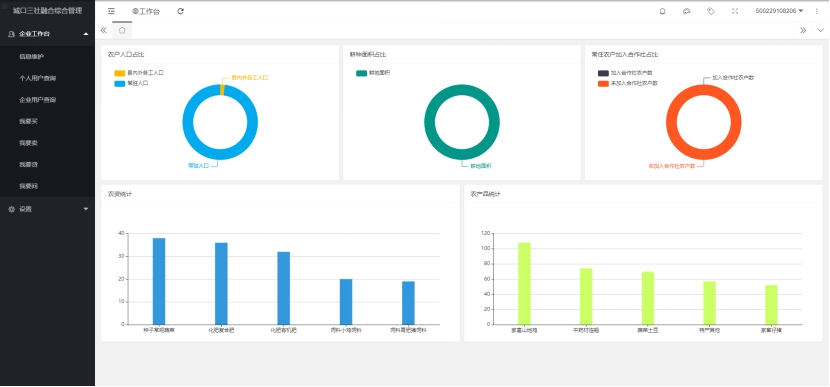Screen dimensions: 830x387
Task: Click the second blue bar valued 36
Action: 221,284
